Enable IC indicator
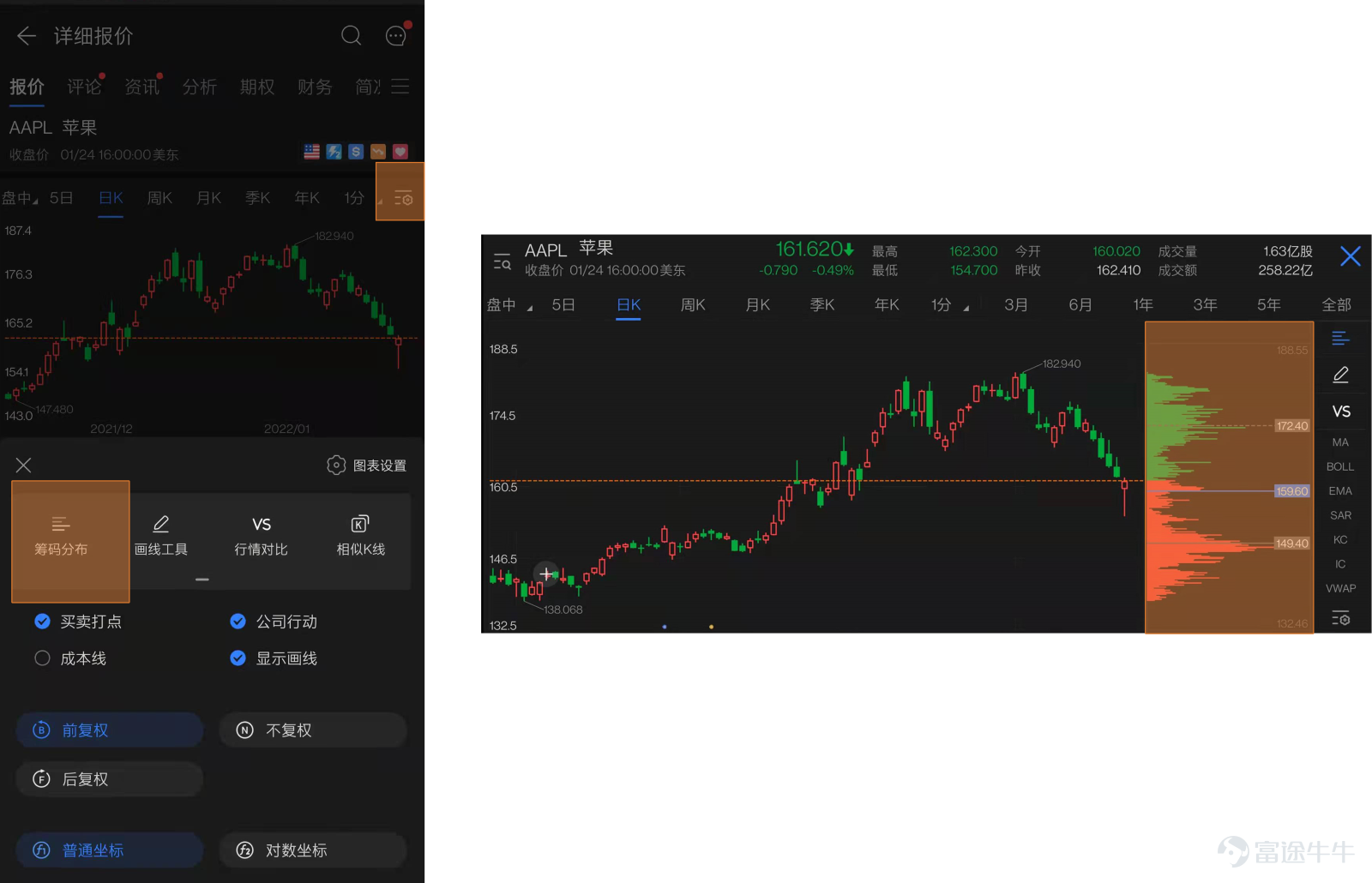1372x883 pixels. coord(1340,564)
